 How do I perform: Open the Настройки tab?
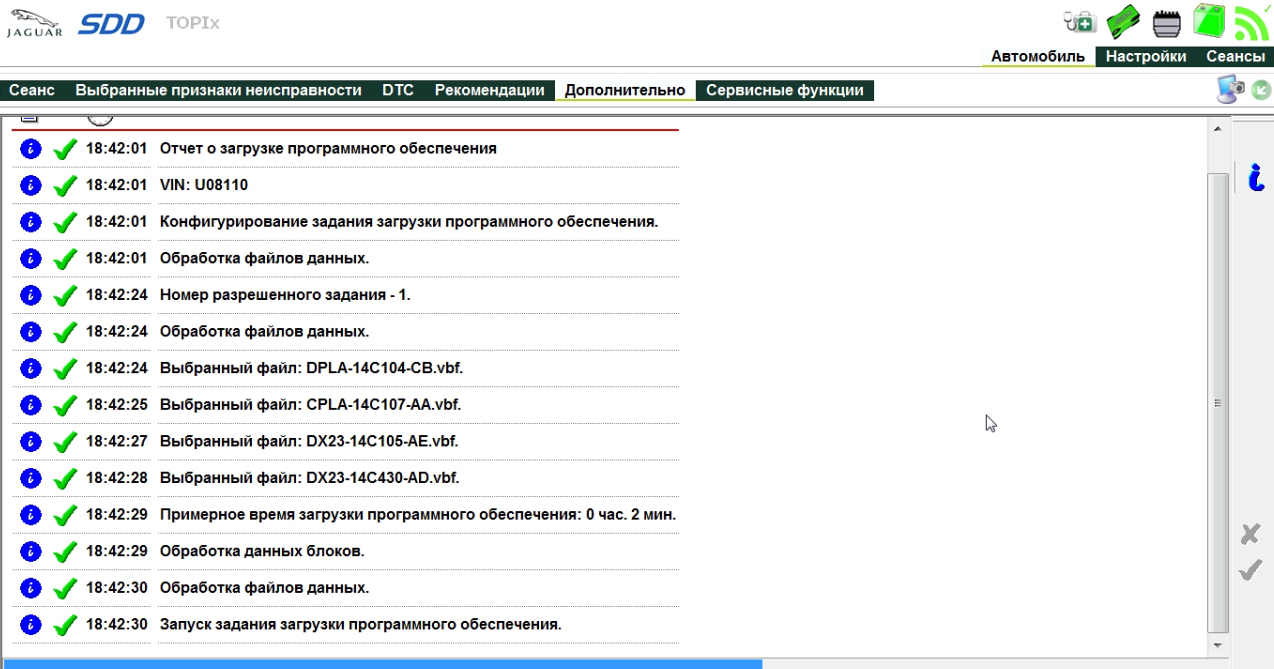click(x=1146, y=57)
